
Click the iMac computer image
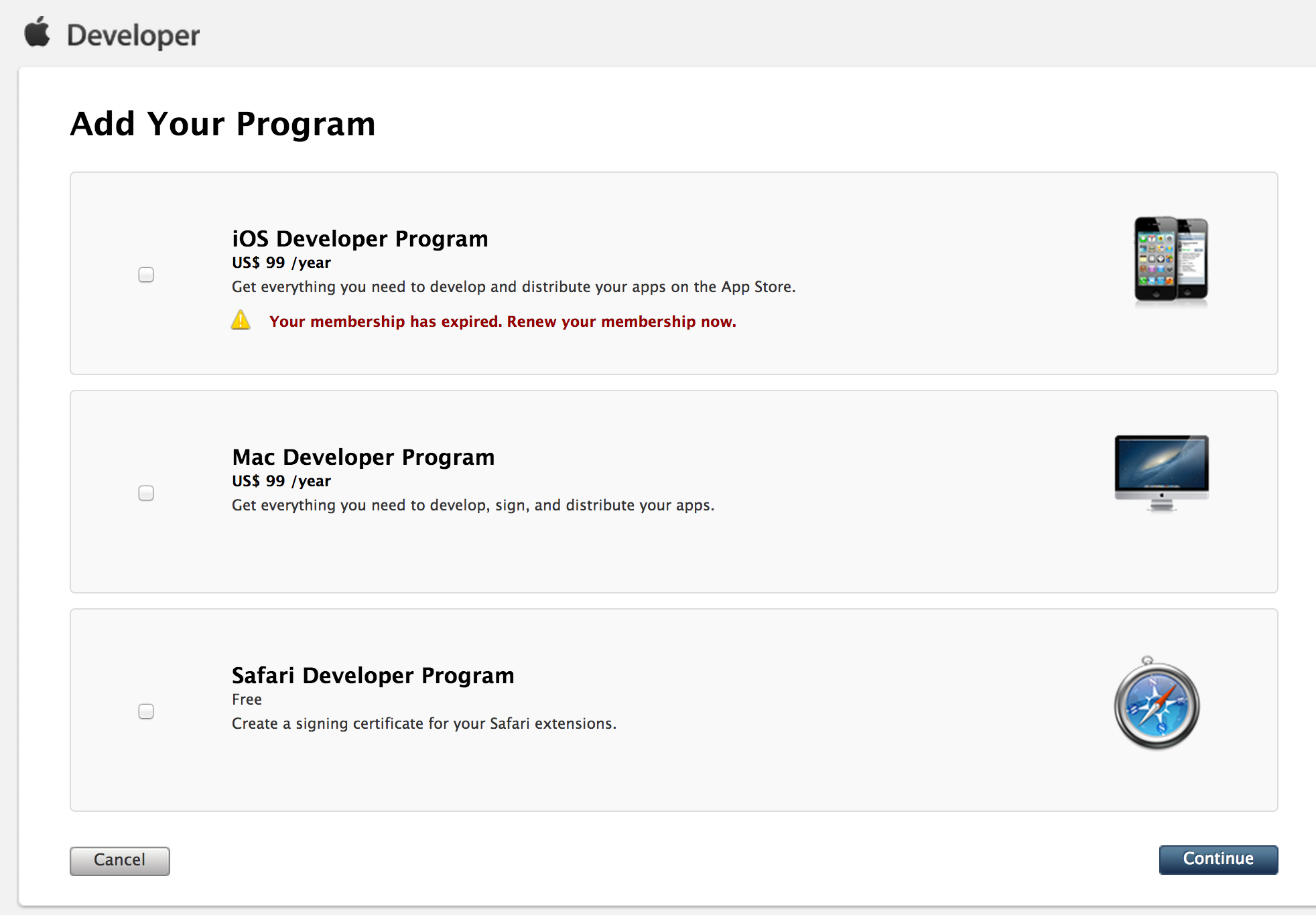[x=1161, y=474]
